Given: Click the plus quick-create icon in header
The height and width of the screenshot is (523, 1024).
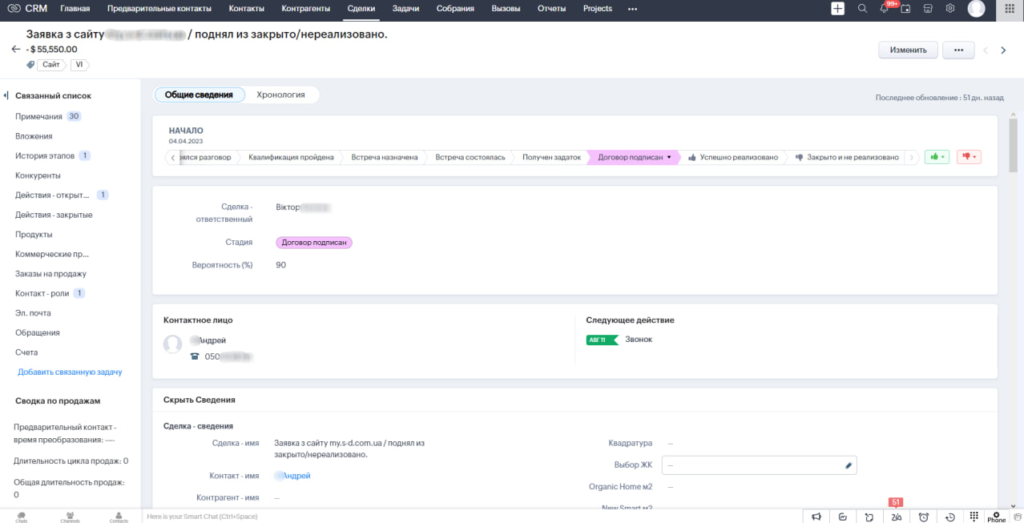Looking at the screenshot, I should (x=837, y=8).
